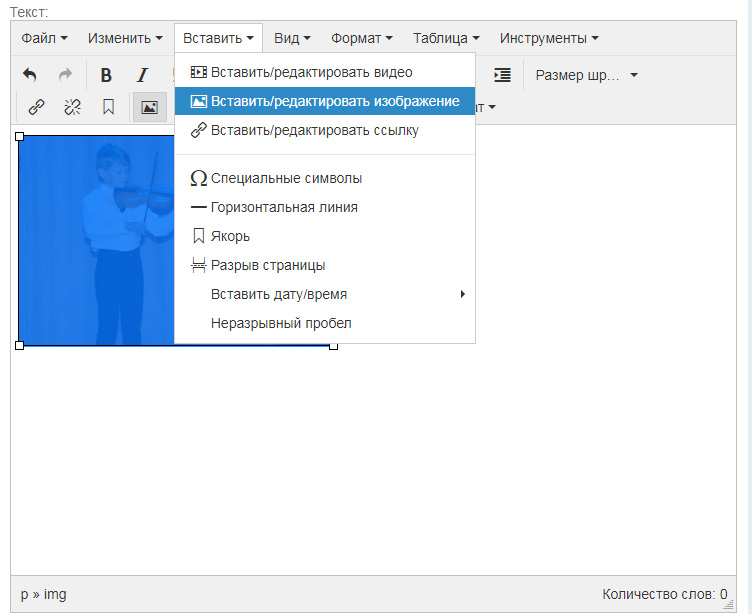Click in the empty editor text area

[373, 460]
